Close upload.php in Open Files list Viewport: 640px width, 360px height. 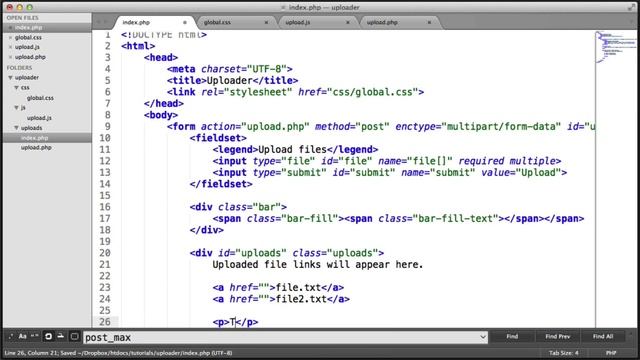(10, 57)
